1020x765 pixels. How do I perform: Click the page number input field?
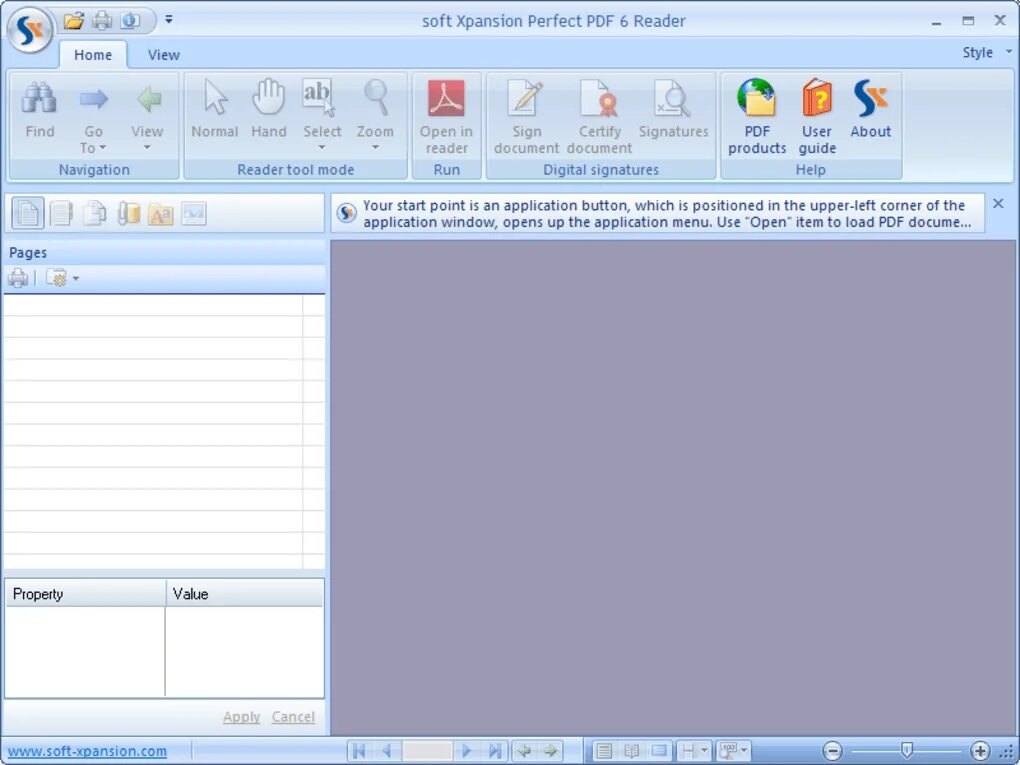click(427, 751)
